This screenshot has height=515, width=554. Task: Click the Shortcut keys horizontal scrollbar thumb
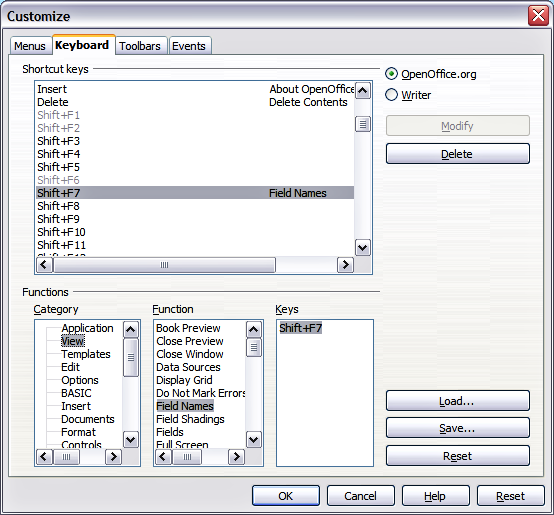coord(164,265)
